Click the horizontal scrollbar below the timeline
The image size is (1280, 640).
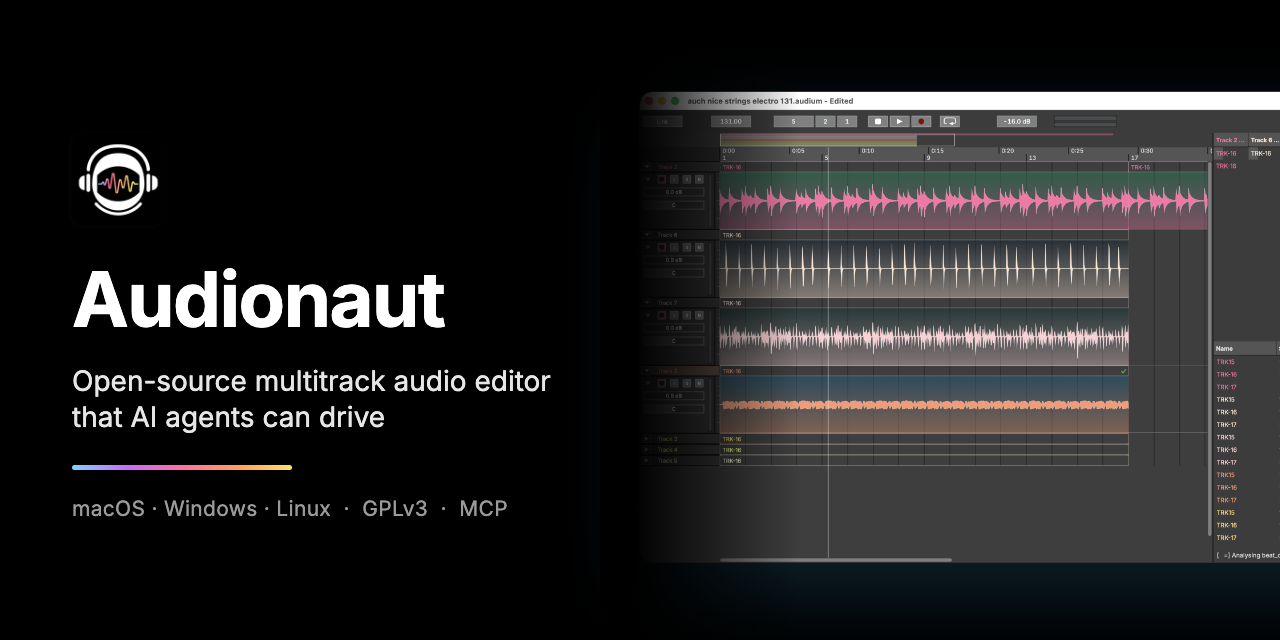pos(836,560)
